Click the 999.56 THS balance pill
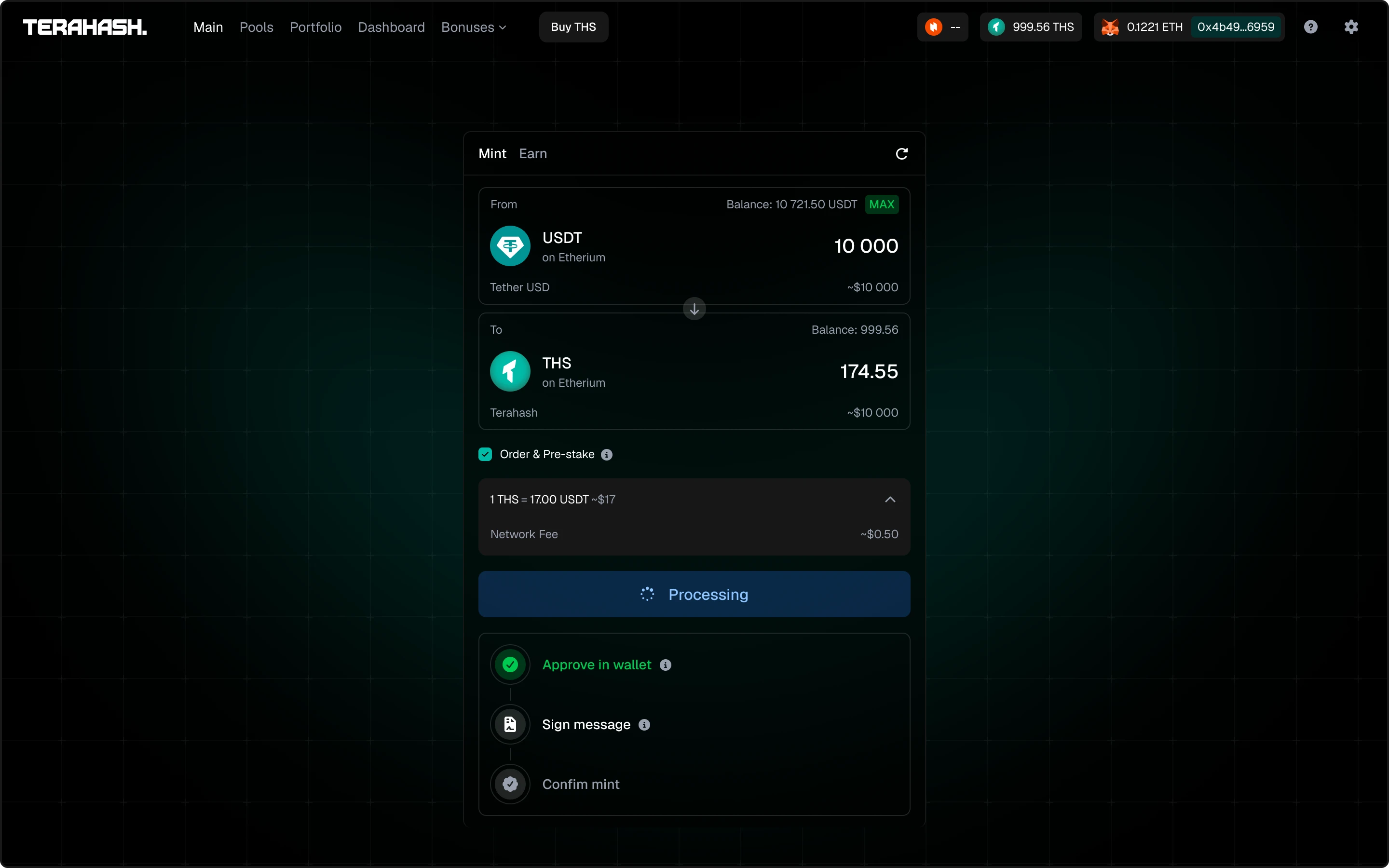Image resolution: width=1389 pixels, height=868 pixels. 1031,27
